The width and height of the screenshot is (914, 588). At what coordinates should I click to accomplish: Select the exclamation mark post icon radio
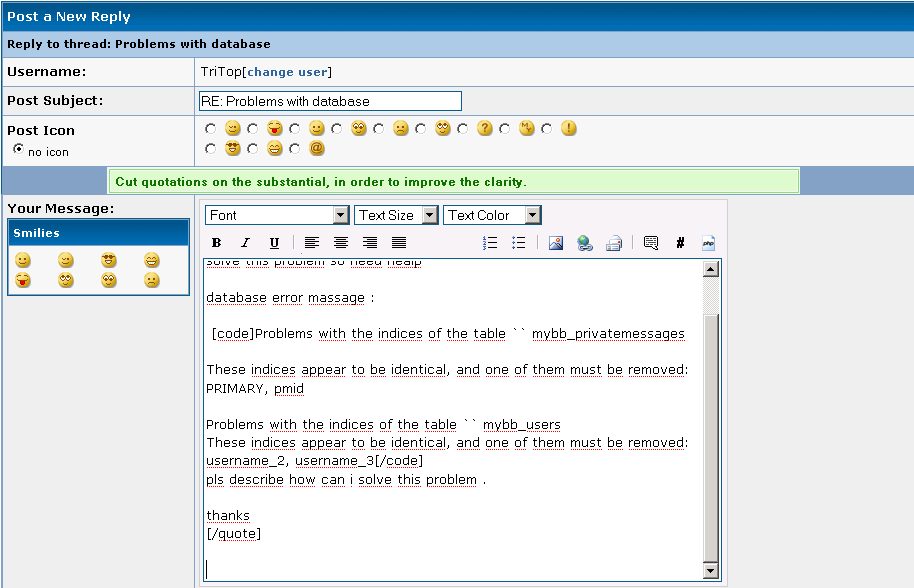[547, 129]
